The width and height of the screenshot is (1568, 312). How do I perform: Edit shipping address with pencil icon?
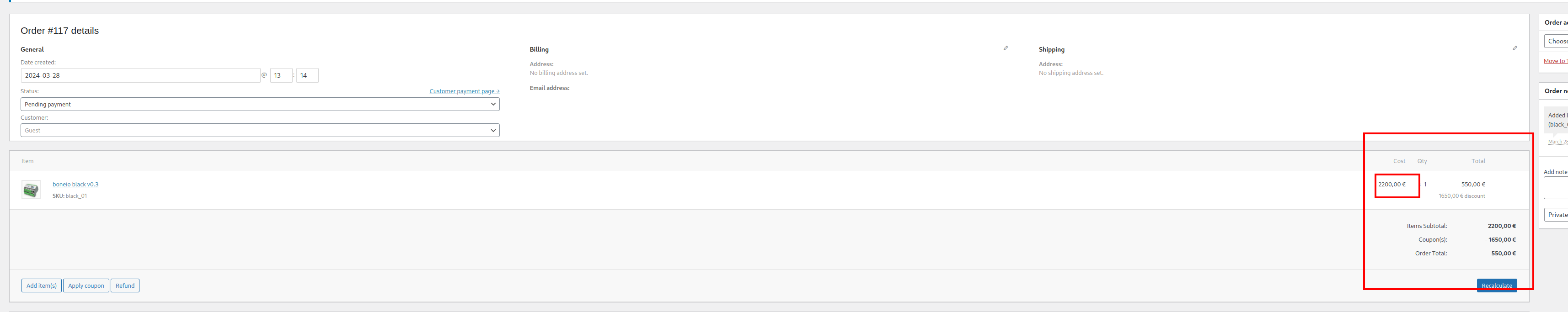(1514, 48)
